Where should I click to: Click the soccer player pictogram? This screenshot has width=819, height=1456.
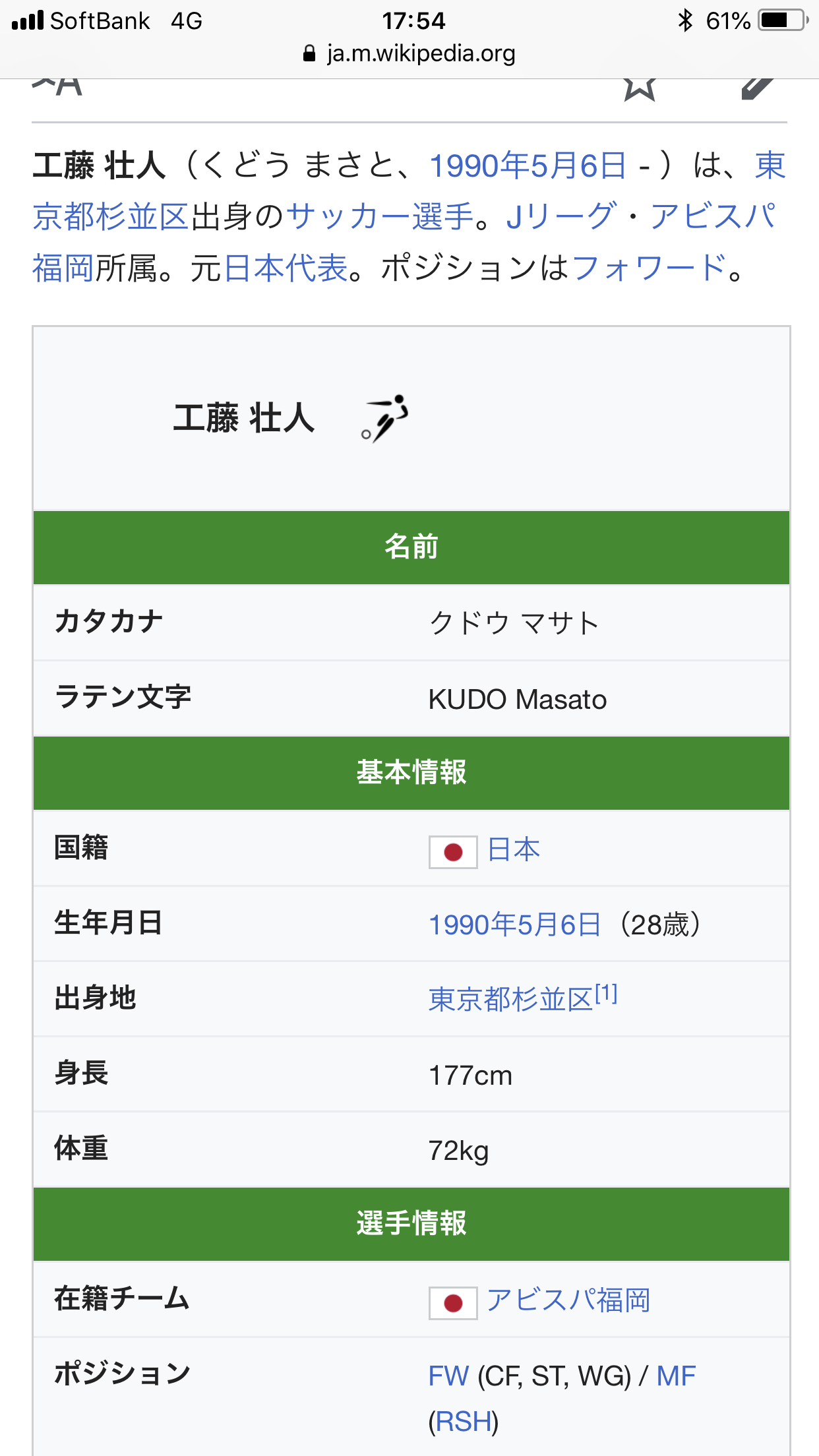click(385, 419)
